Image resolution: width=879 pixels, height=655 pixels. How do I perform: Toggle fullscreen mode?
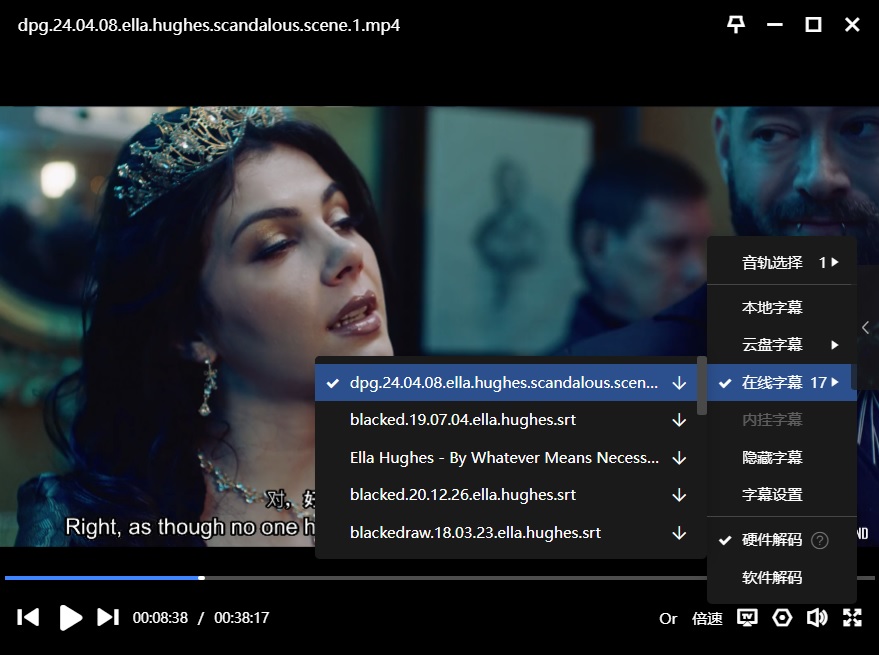852,618
